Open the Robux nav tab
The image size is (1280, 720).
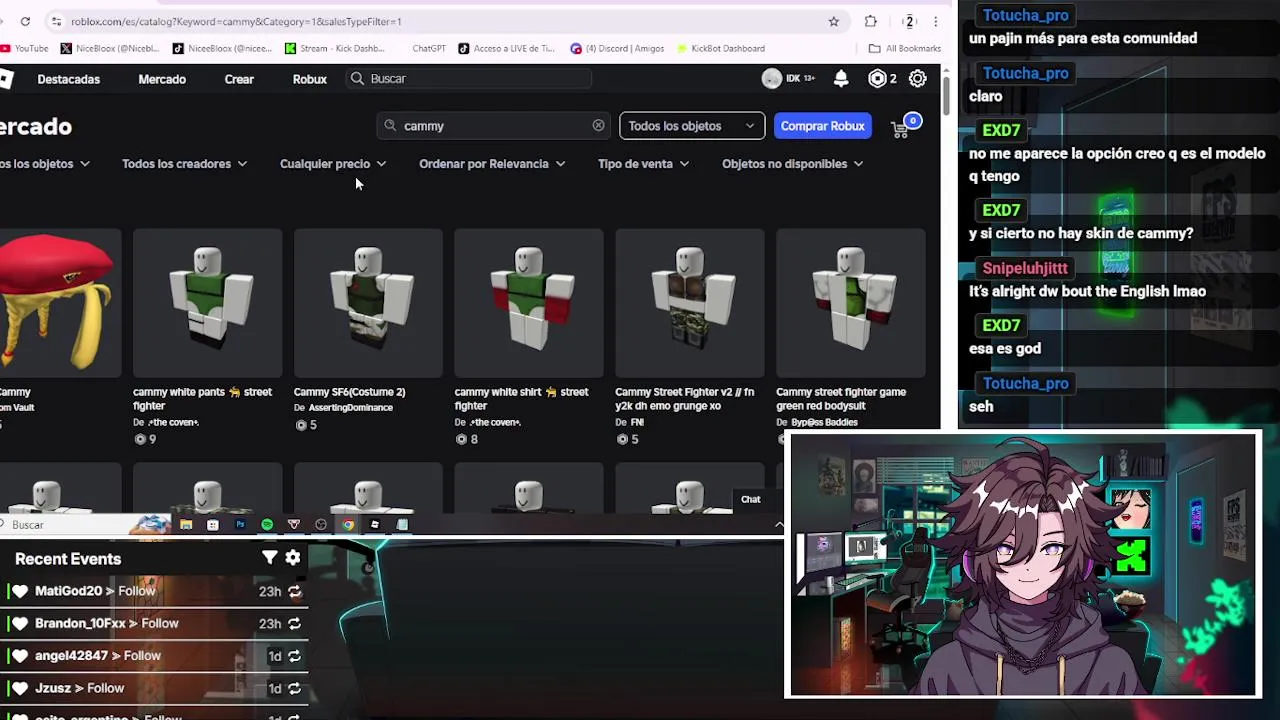coord(310,79)
